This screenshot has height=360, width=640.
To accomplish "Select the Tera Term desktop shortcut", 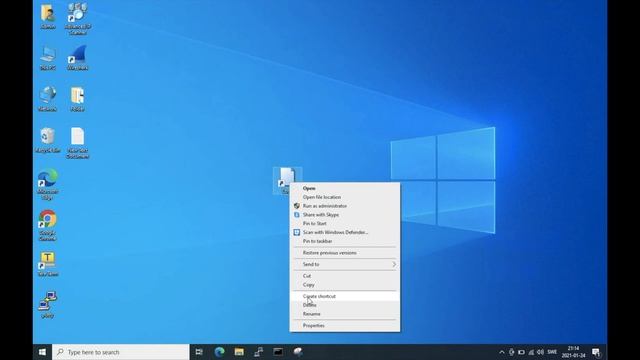I will click(48, 264).
